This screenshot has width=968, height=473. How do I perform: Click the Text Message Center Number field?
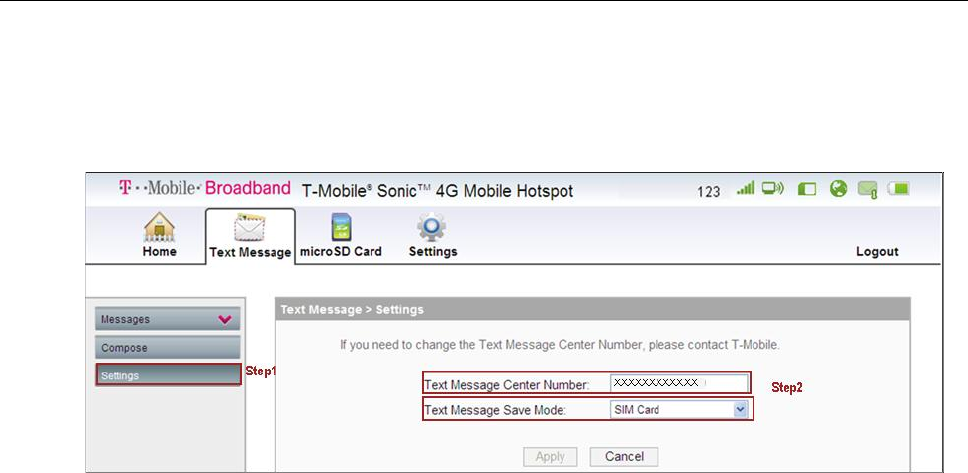click(x=679, y=383)
